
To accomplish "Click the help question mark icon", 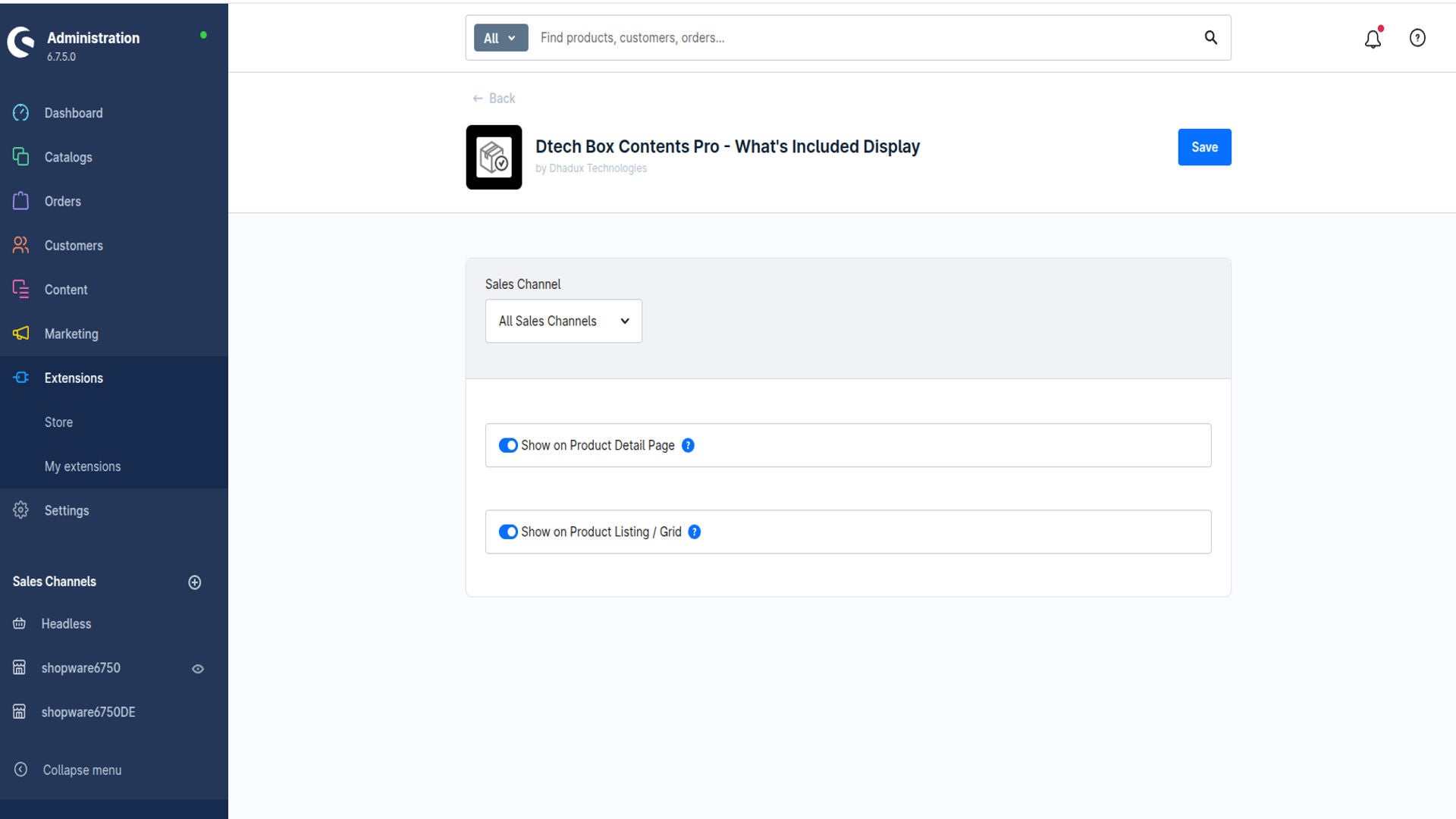I will click(1417, 38).
